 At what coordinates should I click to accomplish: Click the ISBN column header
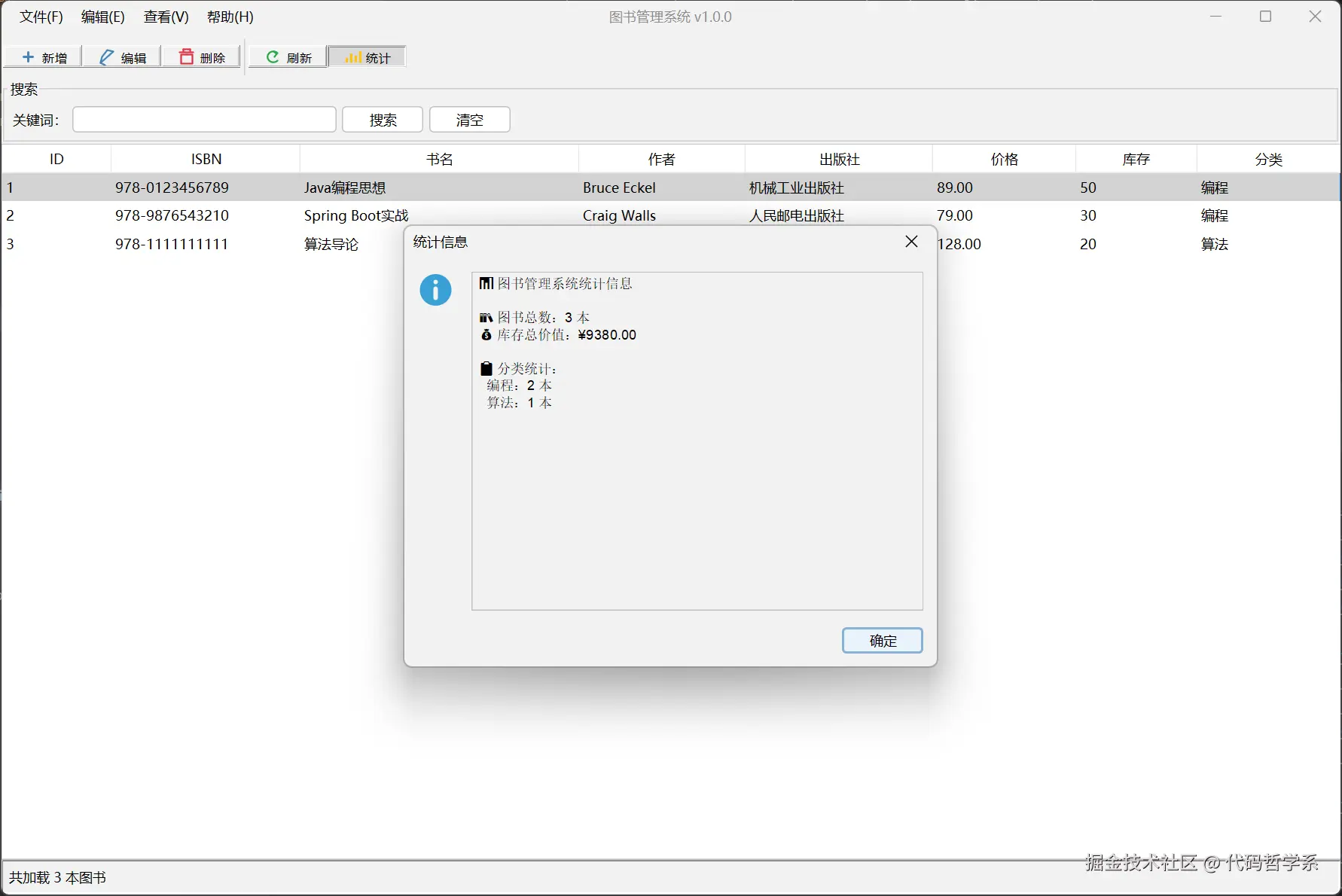tap(206, 158)
